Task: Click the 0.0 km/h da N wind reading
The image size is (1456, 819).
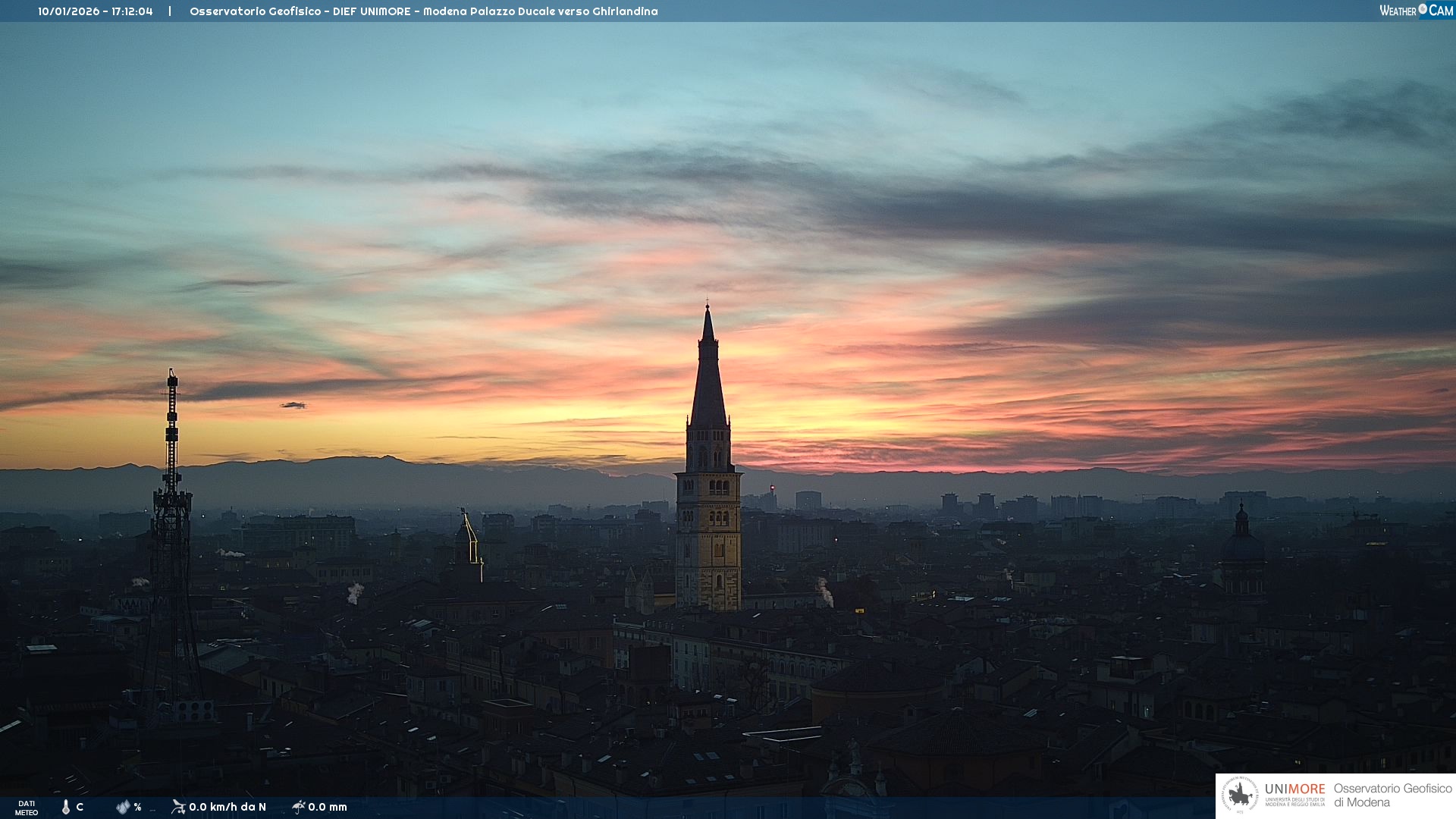Action: 227,807
